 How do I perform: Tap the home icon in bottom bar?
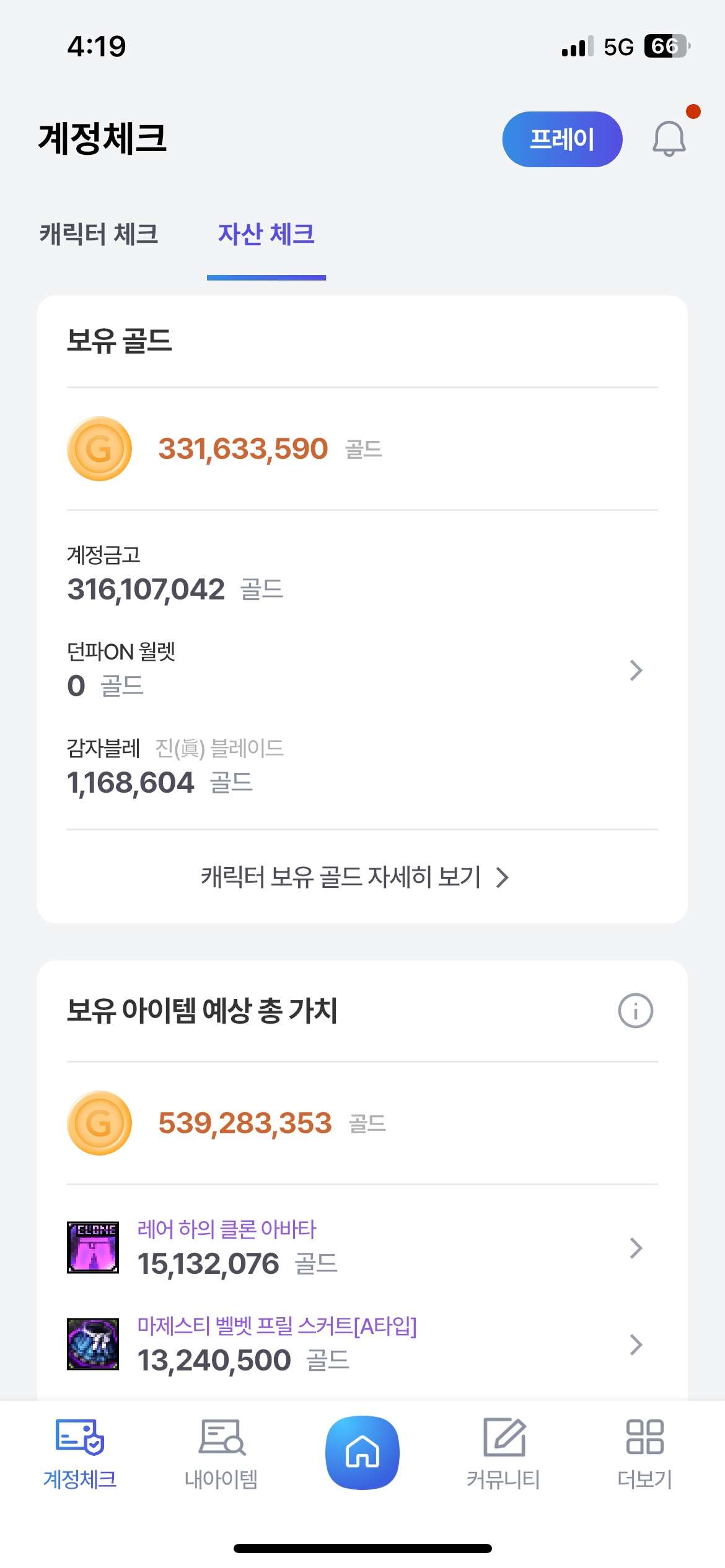362,1452
